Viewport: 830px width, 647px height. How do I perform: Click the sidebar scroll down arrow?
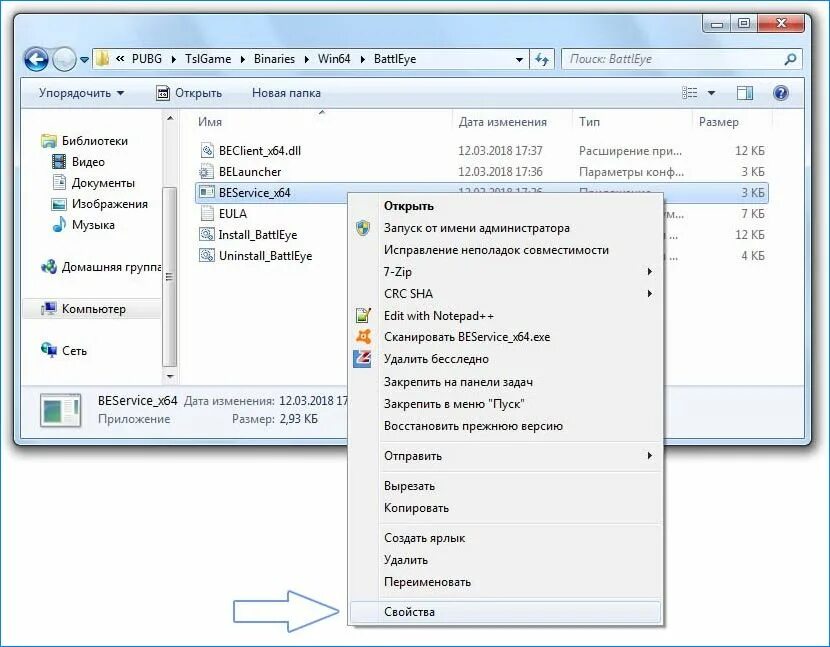tap(170, 376)
